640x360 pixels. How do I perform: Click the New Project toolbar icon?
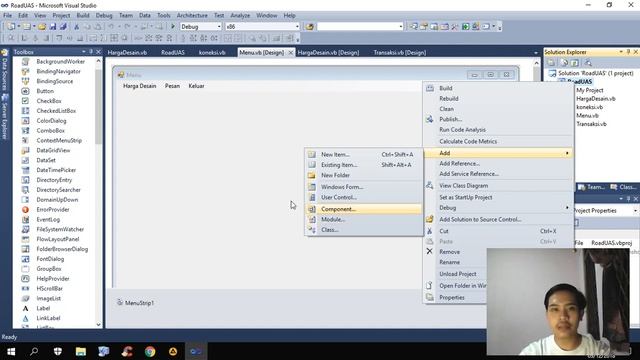[11, 27]
